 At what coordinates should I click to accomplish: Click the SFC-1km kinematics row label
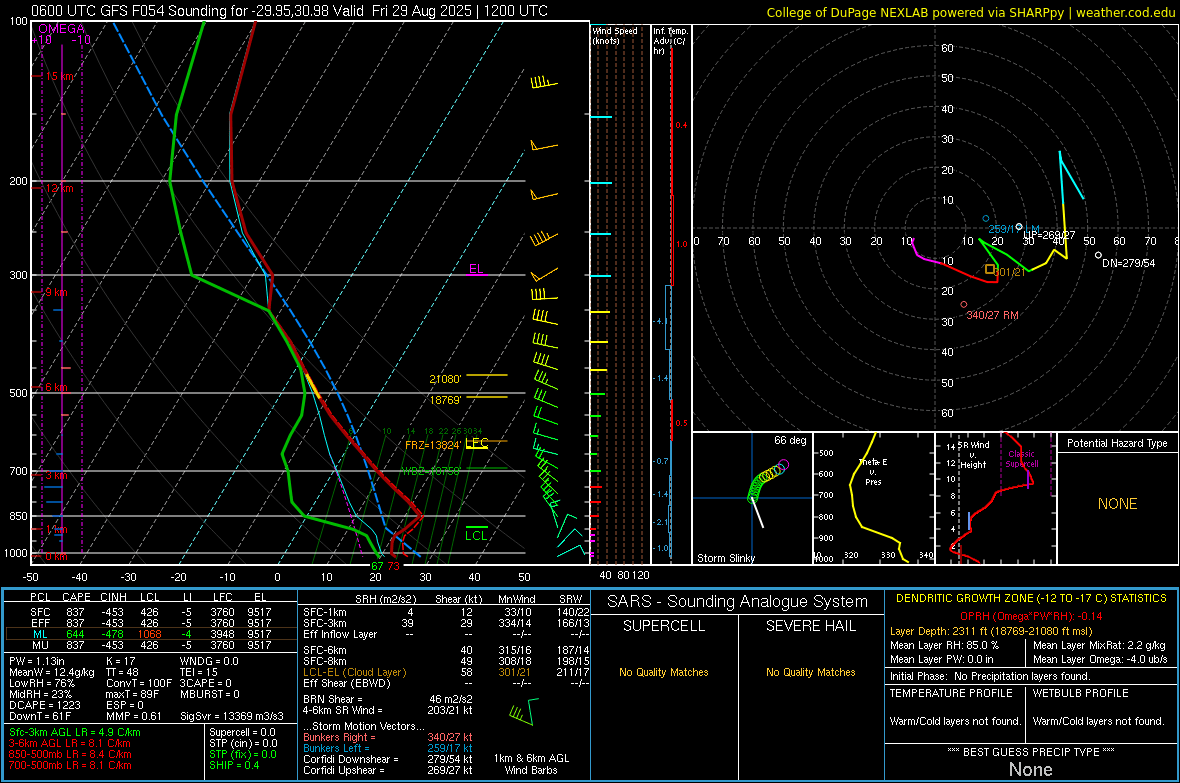325,612
